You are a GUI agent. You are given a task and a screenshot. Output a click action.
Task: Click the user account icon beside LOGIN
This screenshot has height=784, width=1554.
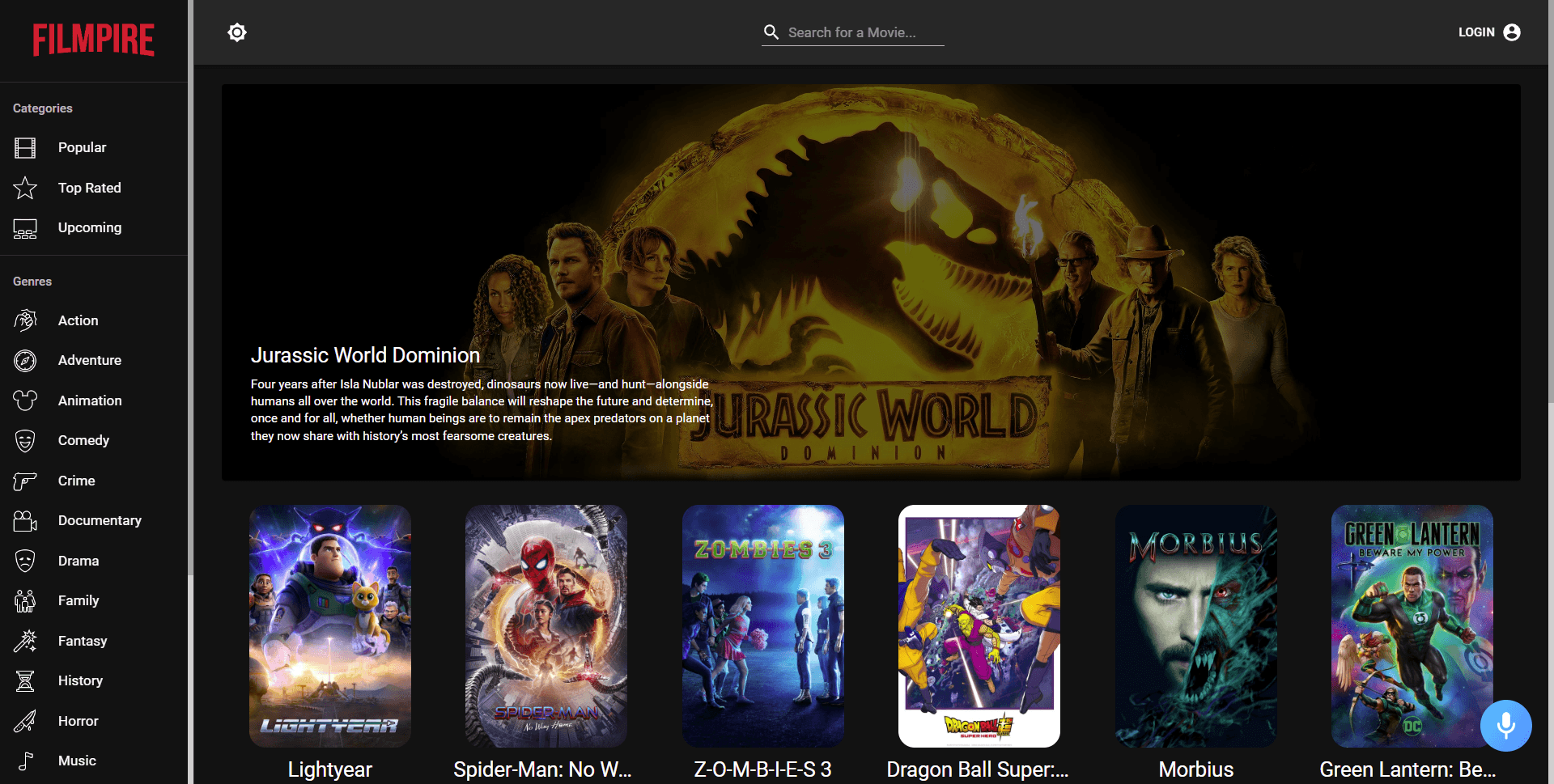(x=1511, y=32)
